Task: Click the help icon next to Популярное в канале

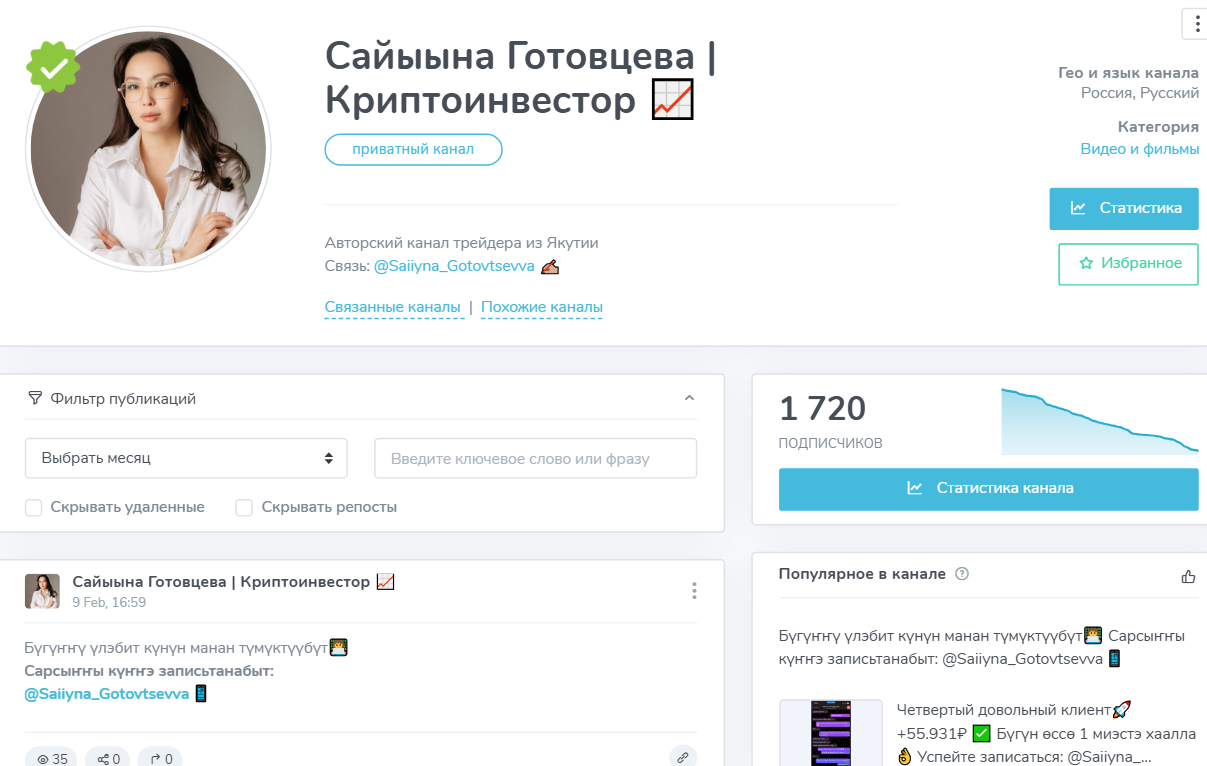Action: [962, 574]
